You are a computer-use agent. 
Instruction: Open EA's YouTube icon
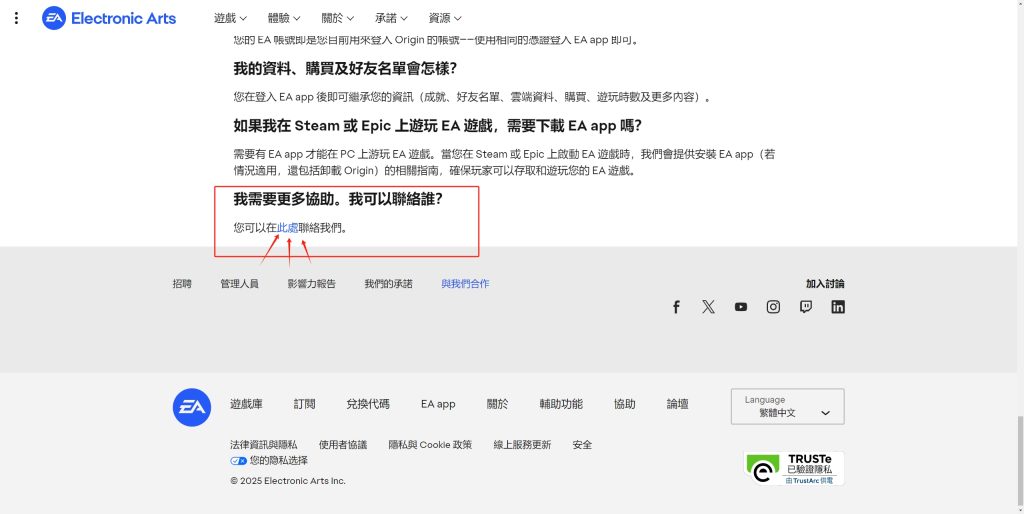pos(741,307)
